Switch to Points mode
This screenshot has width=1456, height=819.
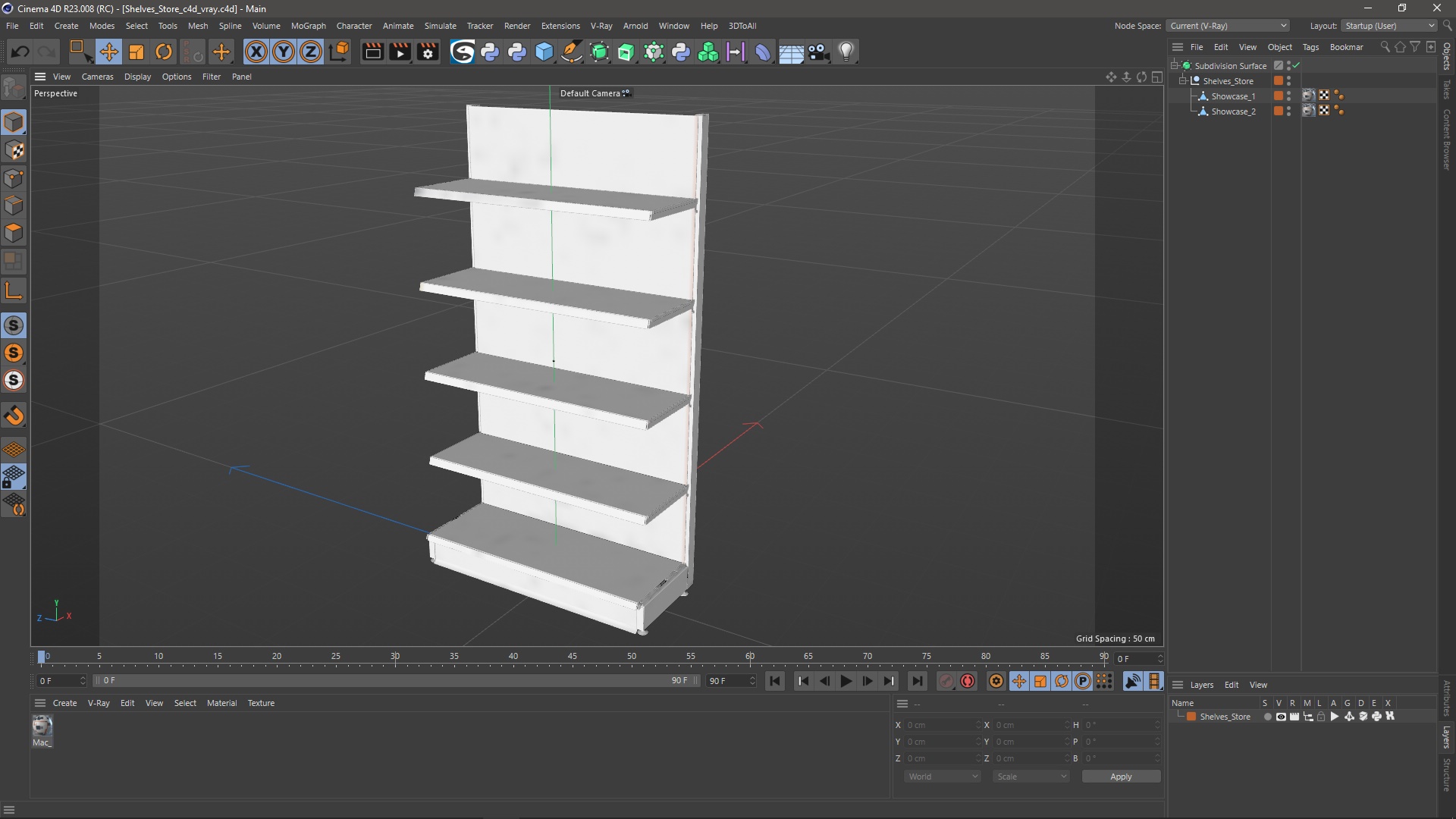tap(14, 178)
